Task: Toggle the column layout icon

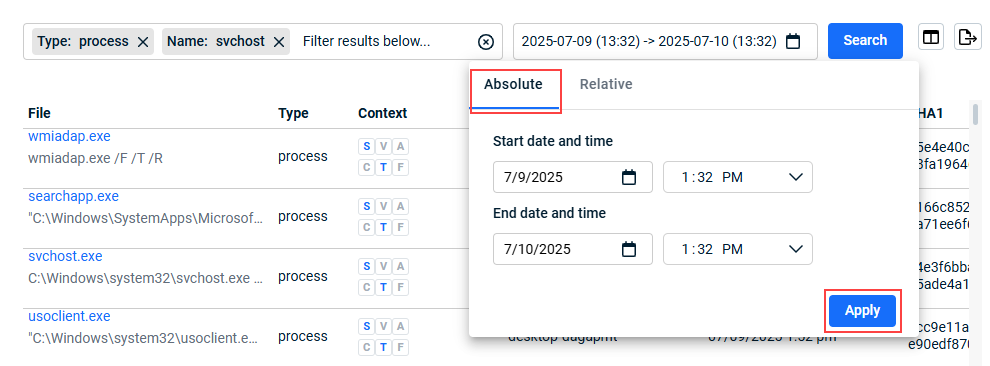Action: [x=931, y=38]
